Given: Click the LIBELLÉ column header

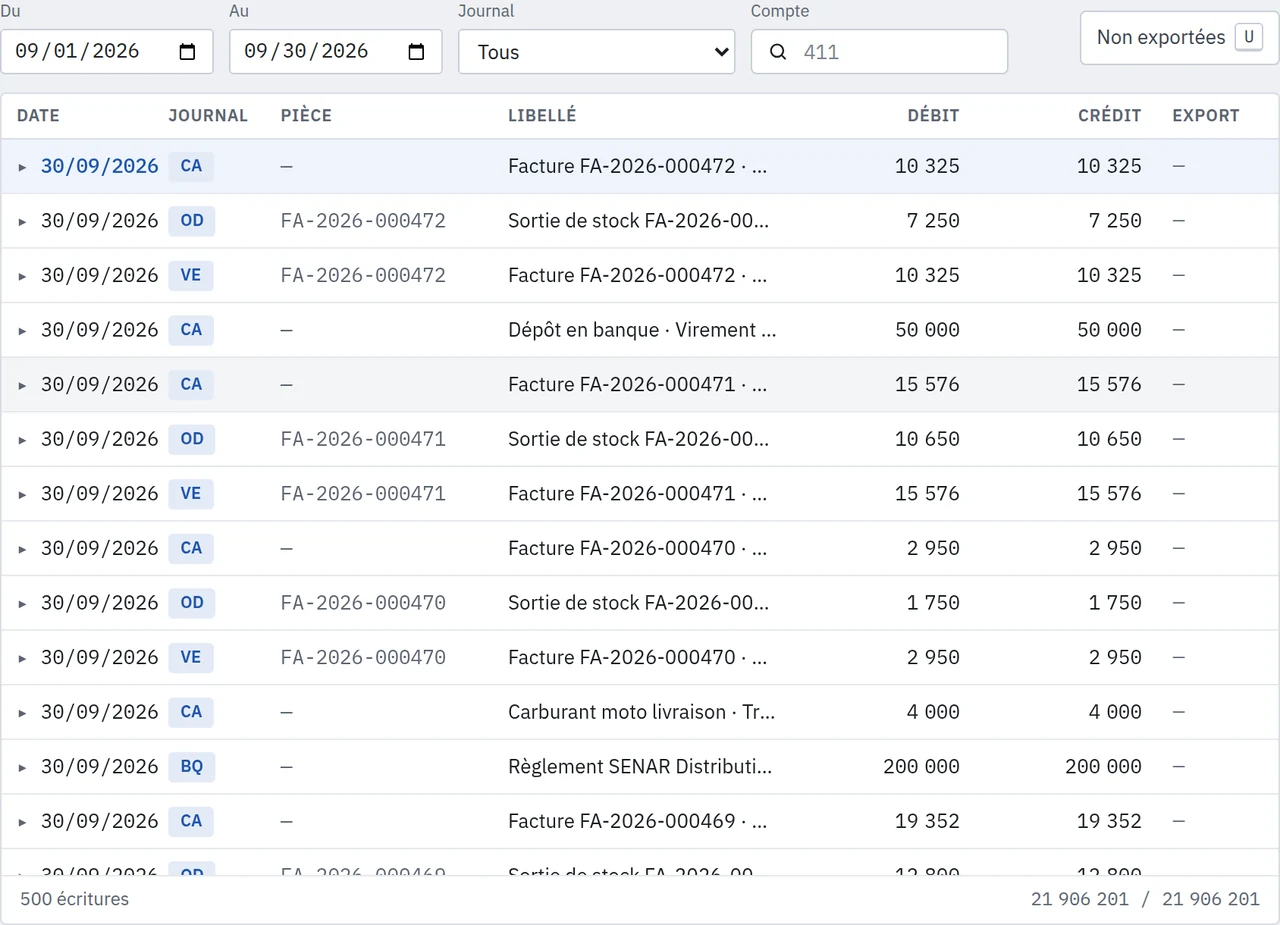Looking at the screenshot, I should pos(542,116).
